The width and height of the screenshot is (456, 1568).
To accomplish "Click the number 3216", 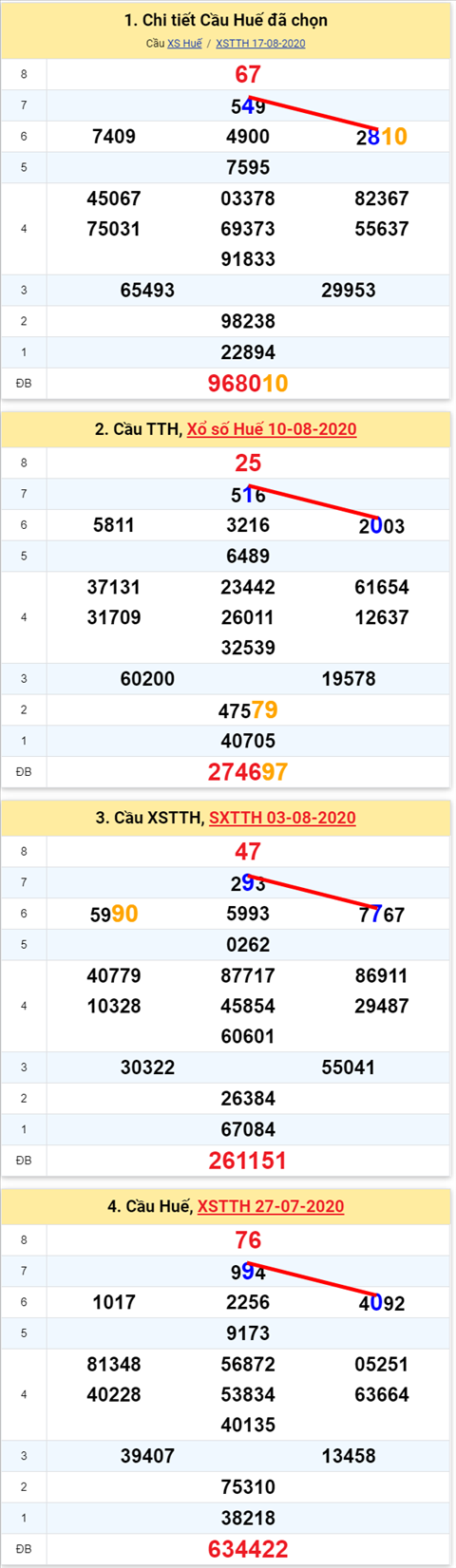I will (248, 525).
